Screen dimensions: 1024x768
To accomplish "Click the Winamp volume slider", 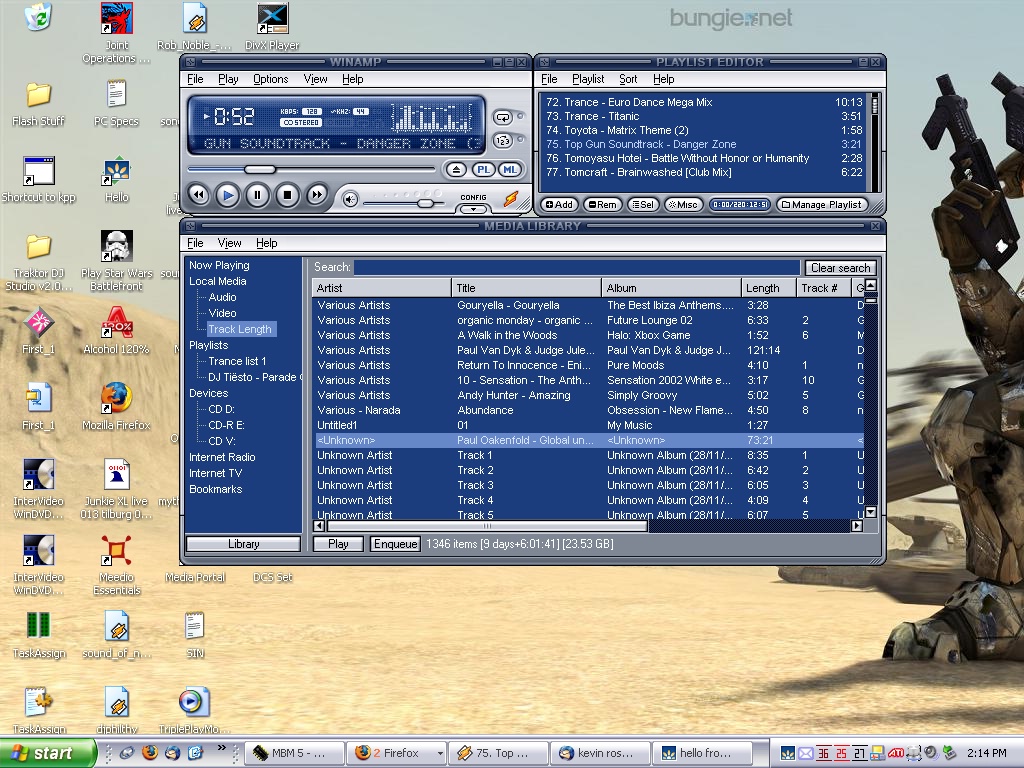I will 403,204.
